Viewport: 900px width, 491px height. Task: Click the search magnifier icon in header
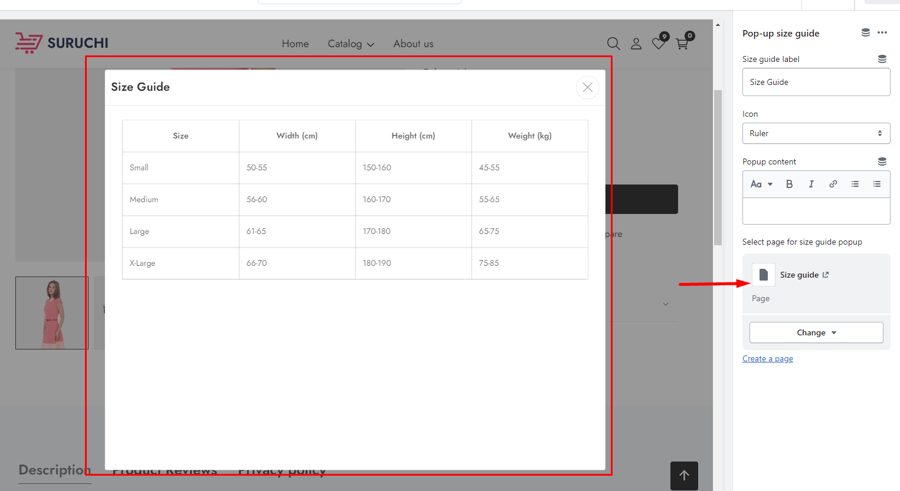[613, 44]
